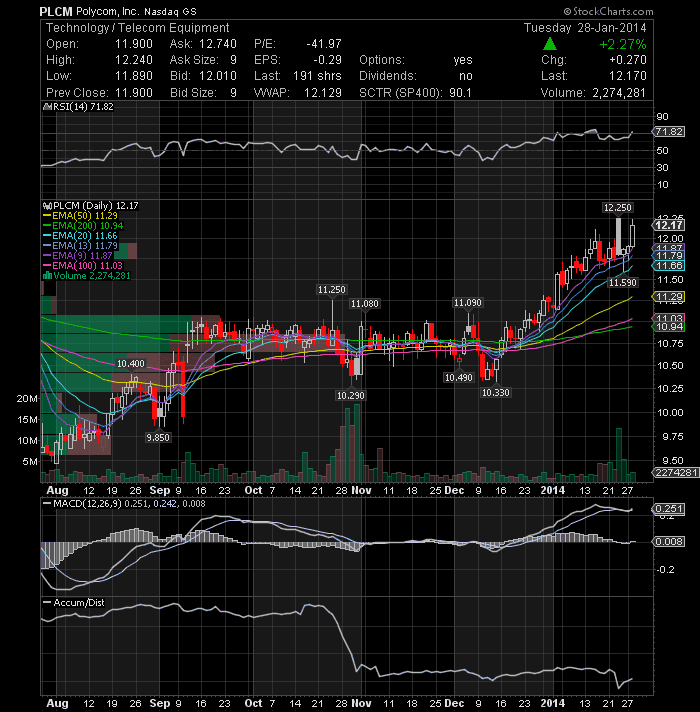Select the PLCM ticker symbol in the title
The image size is (700, 712).
55,11
